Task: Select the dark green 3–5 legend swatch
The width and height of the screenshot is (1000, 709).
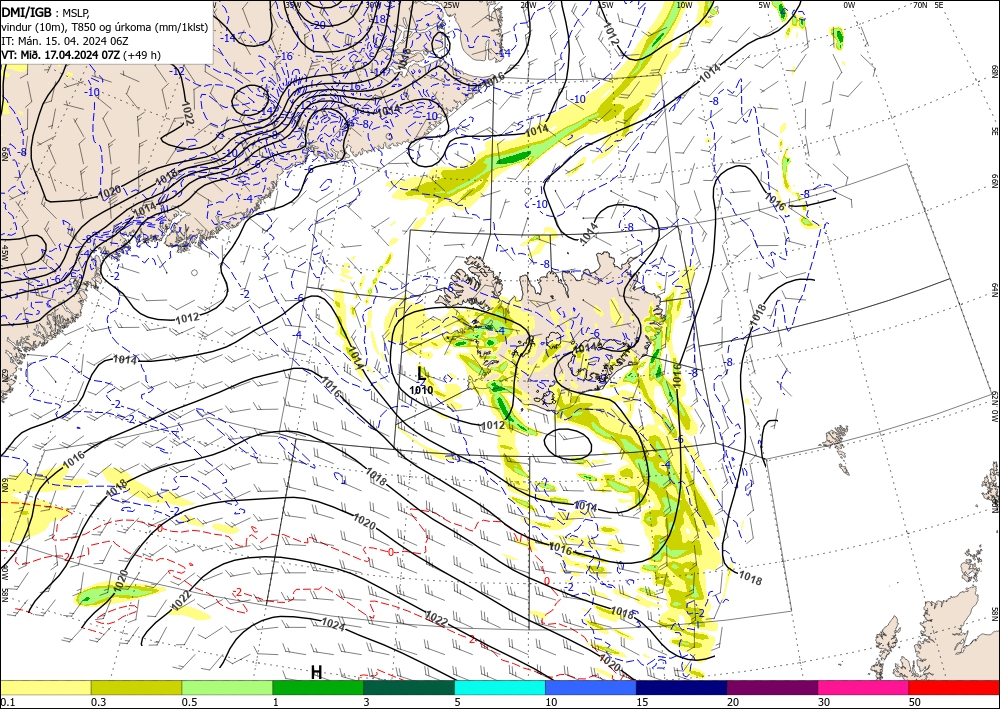Action: (x=409, y=687)
